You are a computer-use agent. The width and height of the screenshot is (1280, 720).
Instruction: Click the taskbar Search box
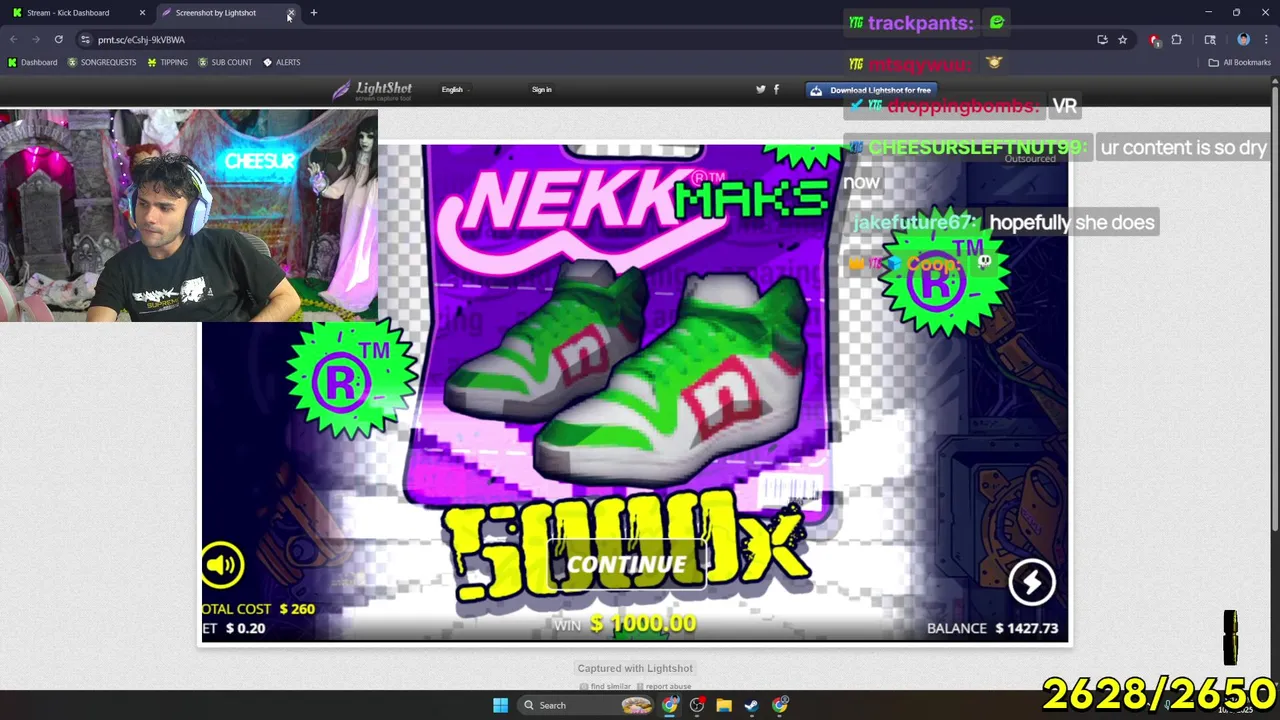click(x=590, y=705)
